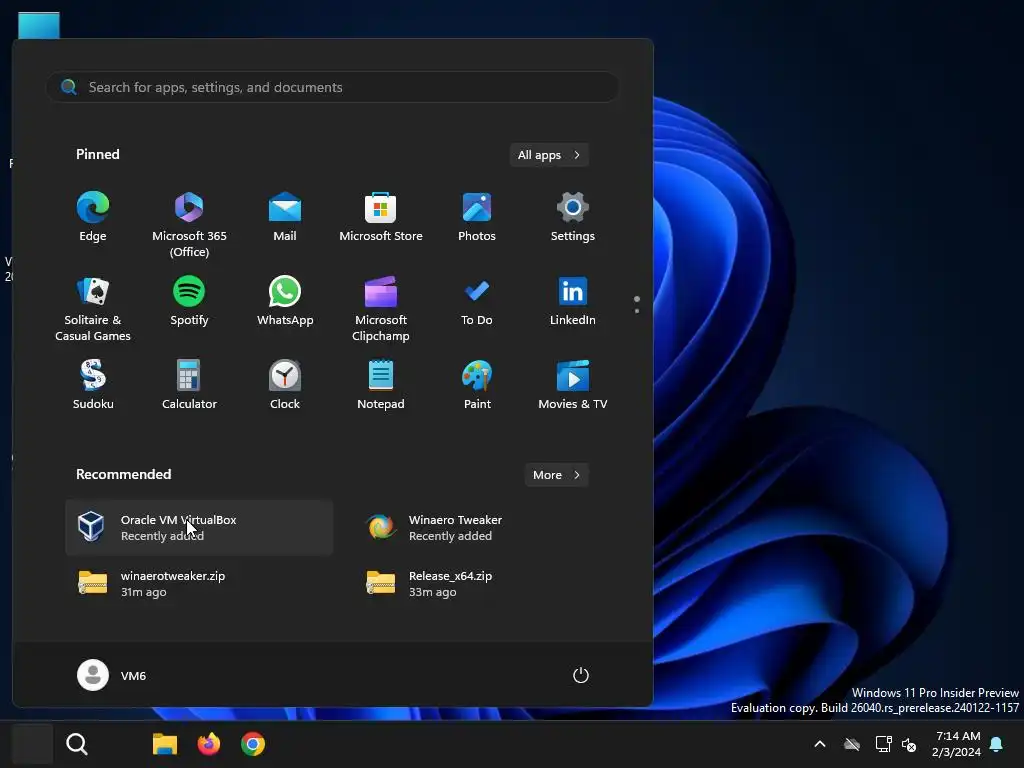This screenshot has height=768, width=1024.
Task: Open the clock and date flyout
Action: coord(956,744)
